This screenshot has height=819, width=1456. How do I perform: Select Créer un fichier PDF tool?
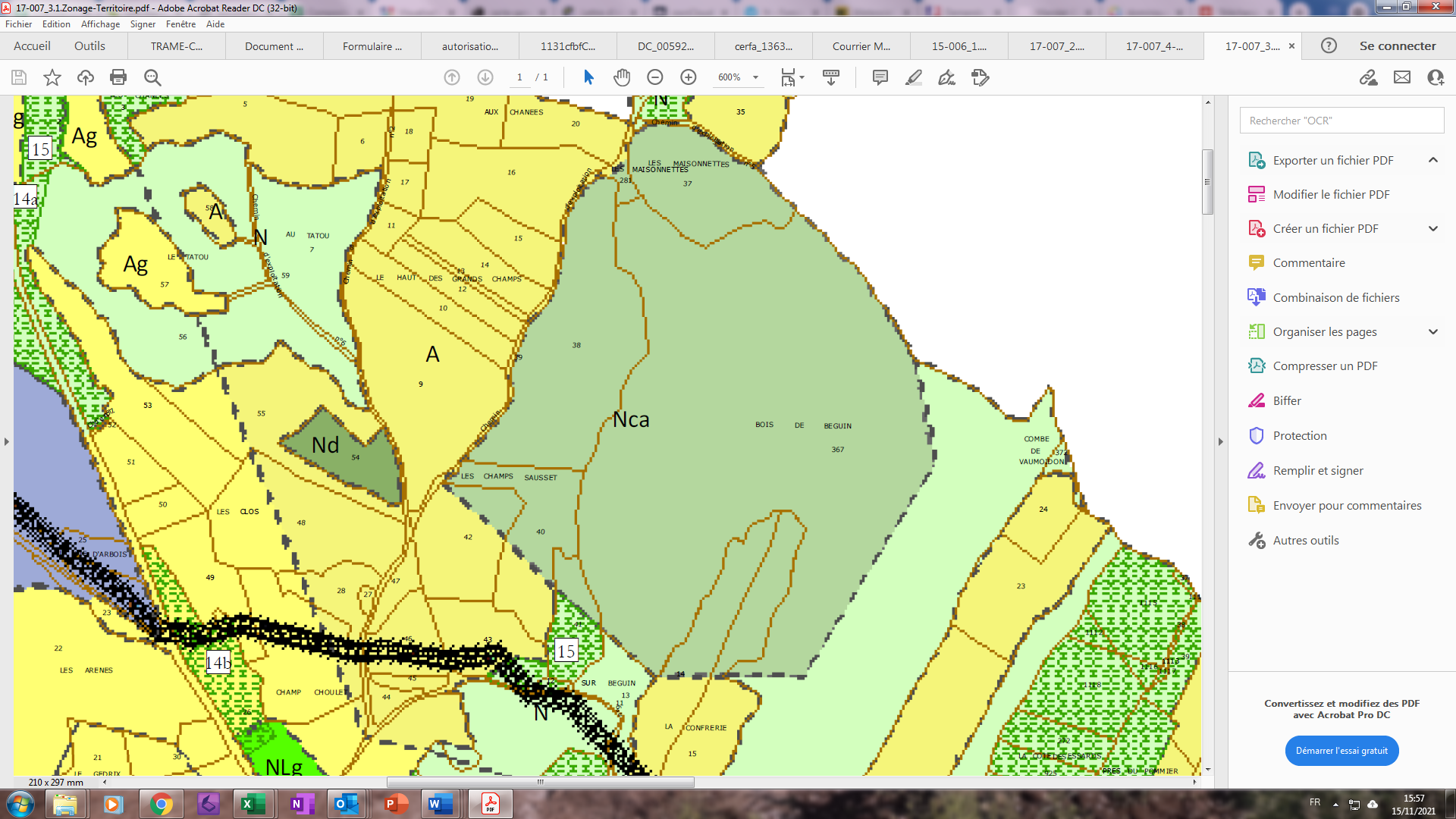pos(1325,229)
